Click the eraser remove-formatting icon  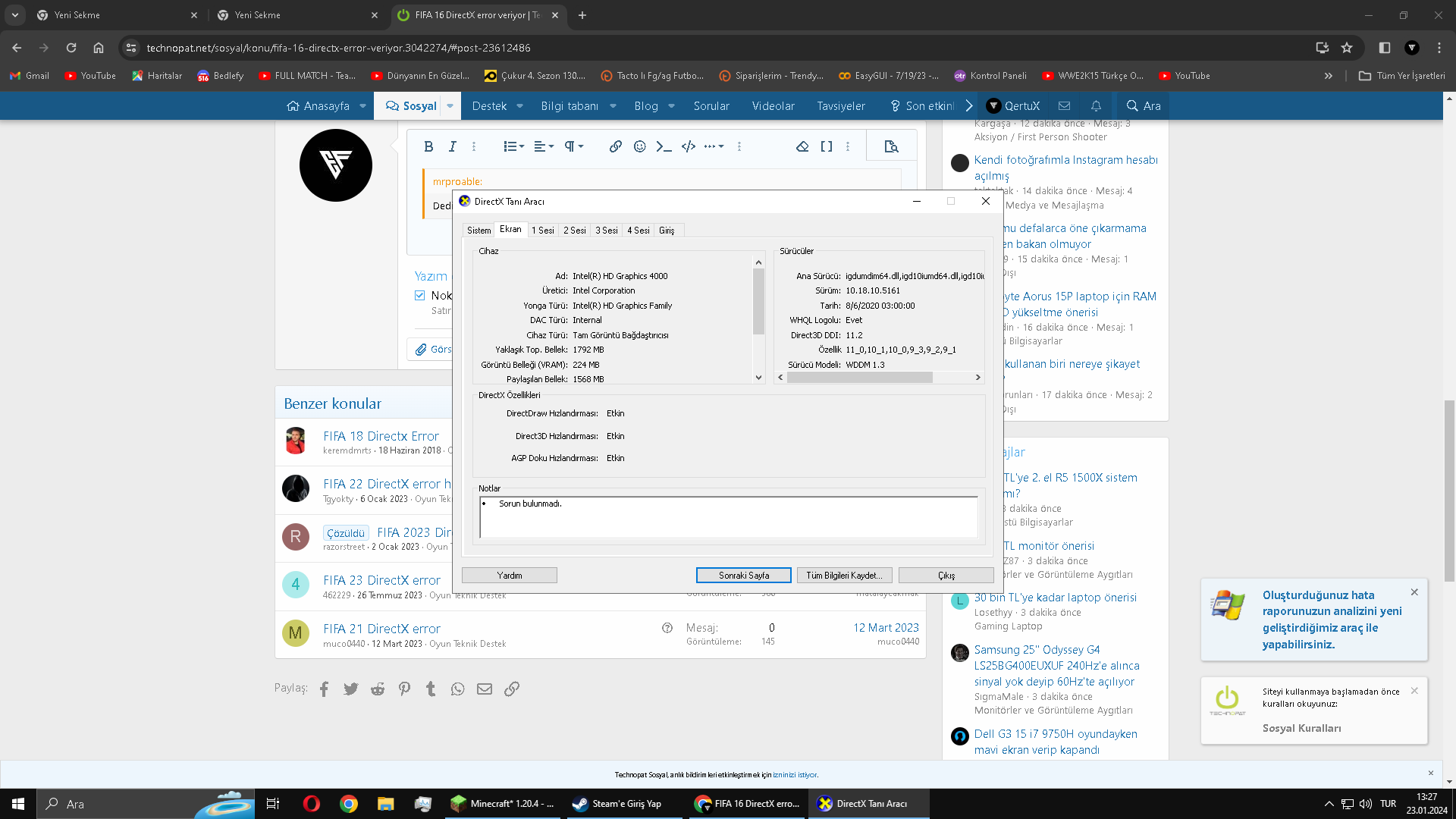click(802, 146)
